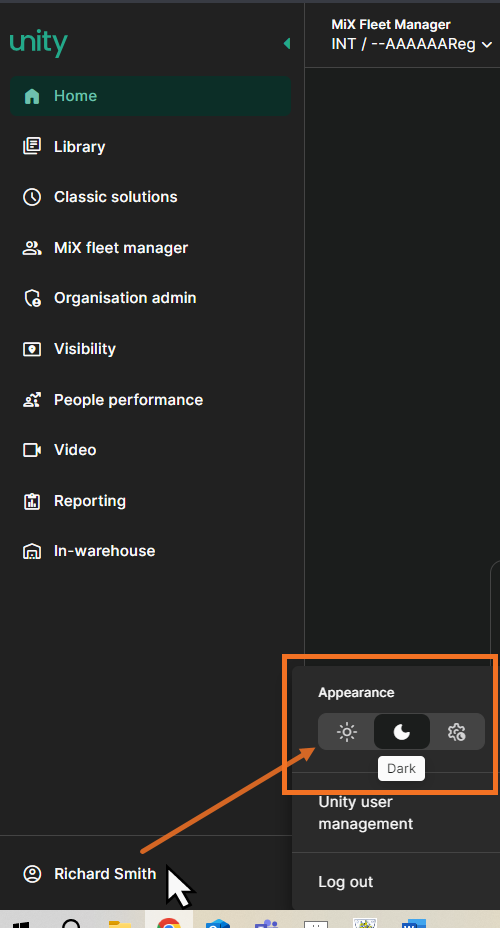The width and height of the screenshot is (500, 928).
Task: Click the Unity logo
Action: click(38, 44)
